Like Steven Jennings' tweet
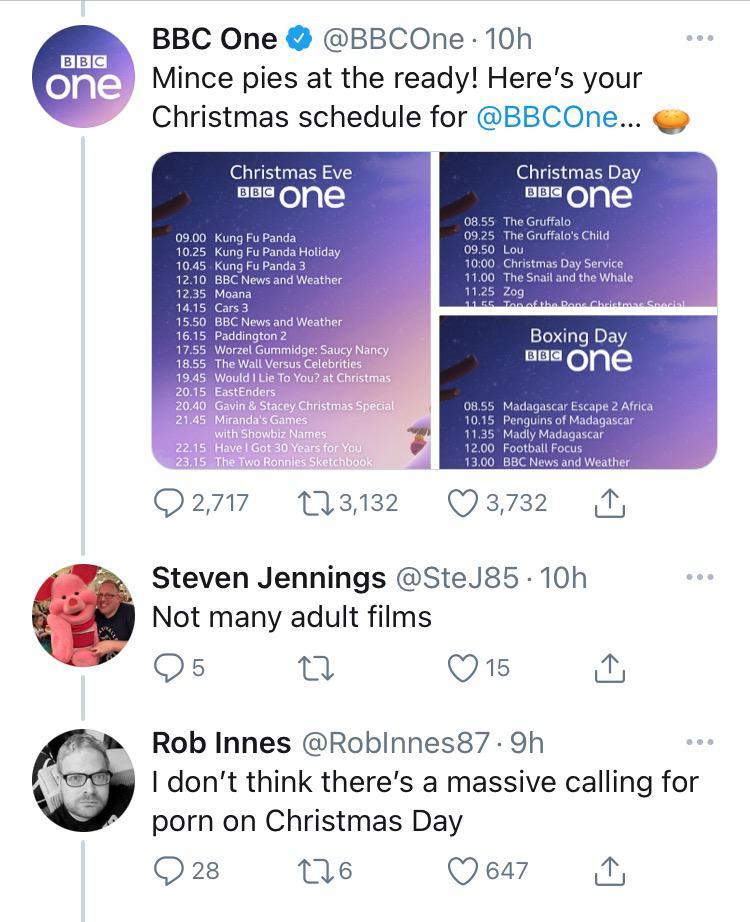 [463, 667]
